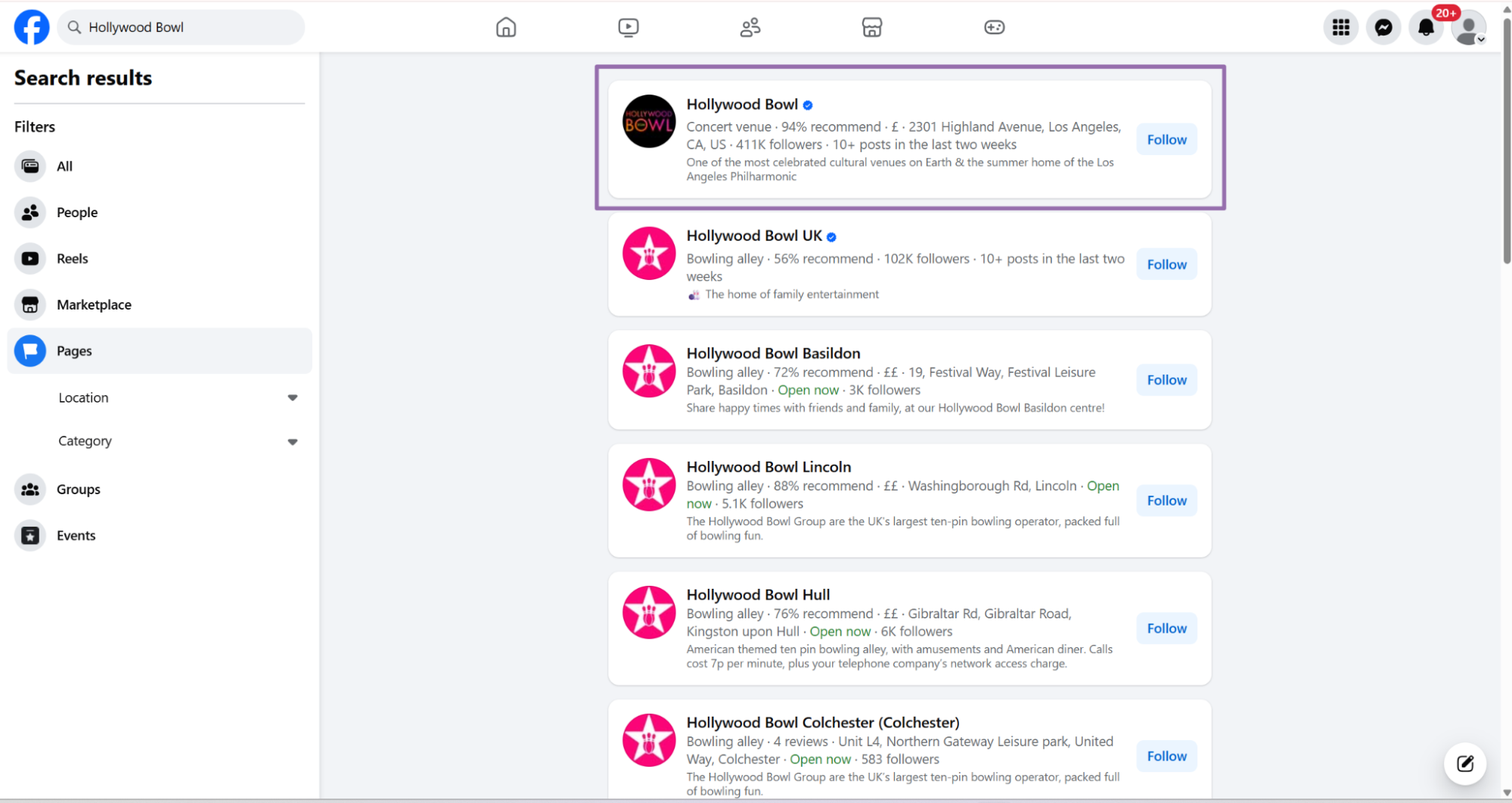The image size is (1512, 803).
Task: Click the new message compose icon
Action: [1465, 763]
